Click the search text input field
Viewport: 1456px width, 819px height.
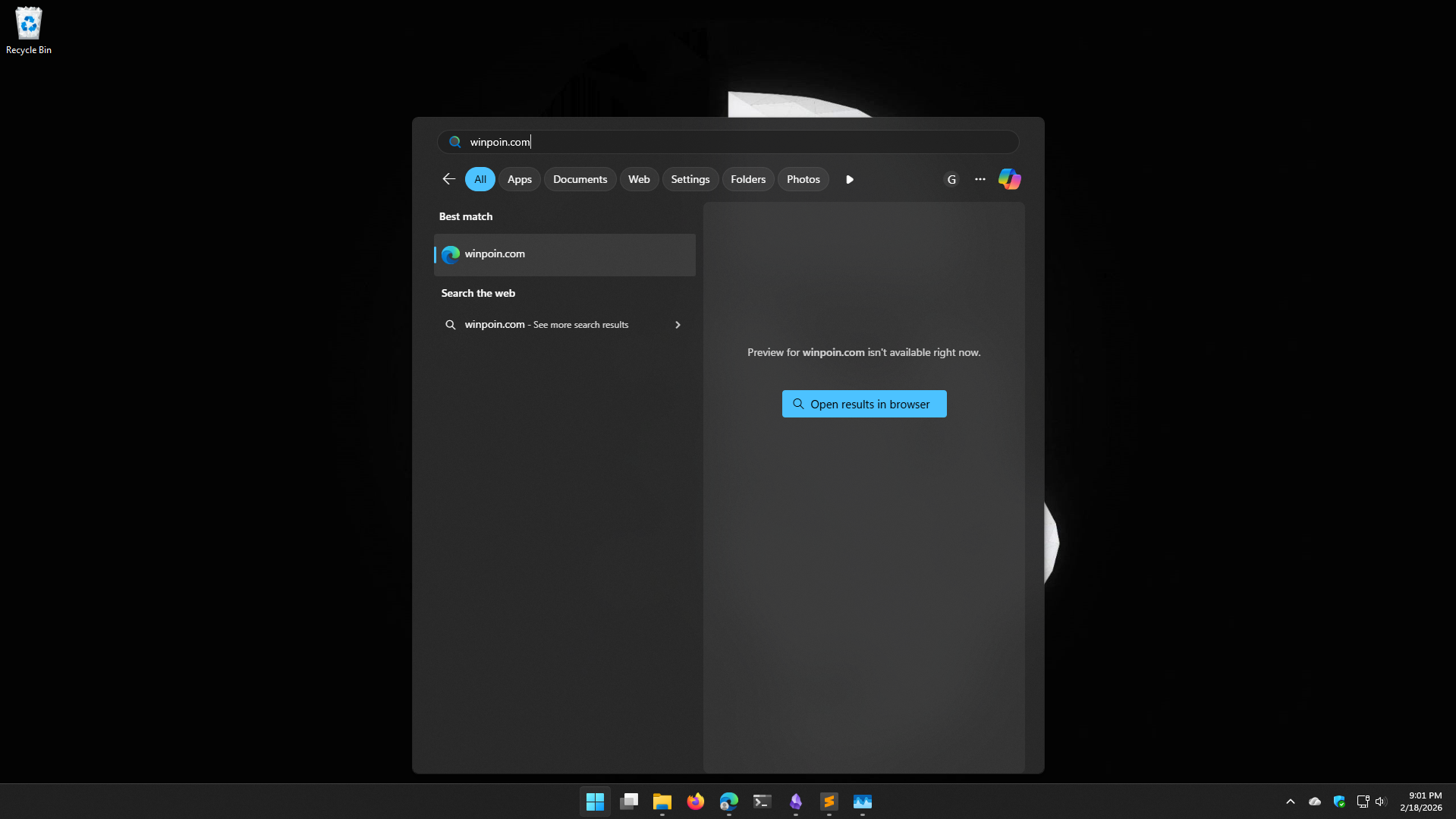pyautogui.click(x=728, y=142)
